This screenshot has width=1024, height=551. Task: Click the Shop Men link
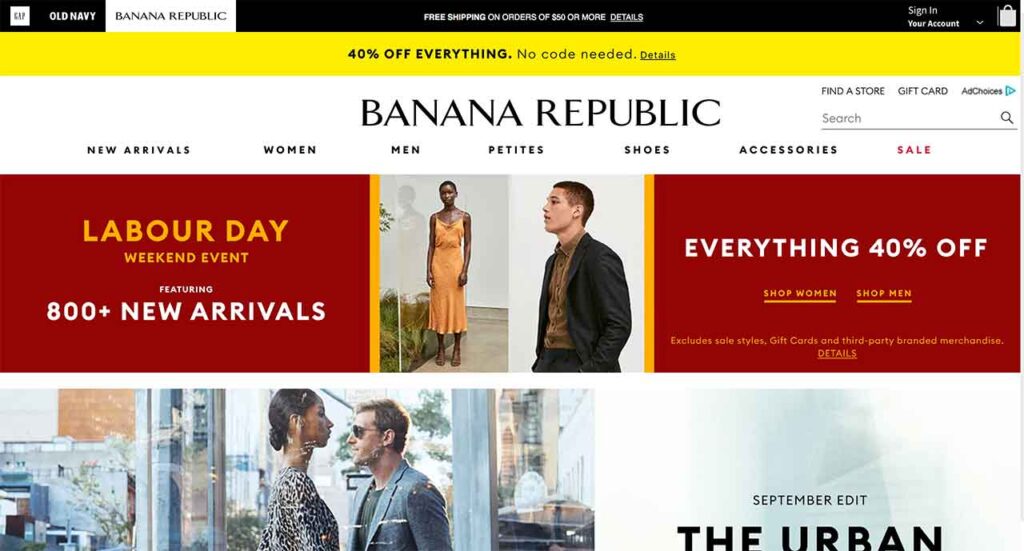[884, 294]
